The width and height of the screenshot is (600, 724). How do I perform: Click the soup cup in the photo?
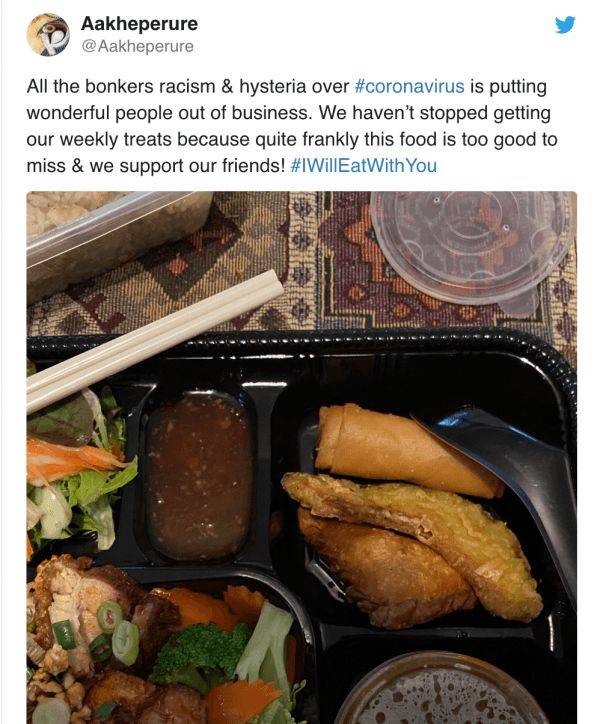tap(441, 690)
